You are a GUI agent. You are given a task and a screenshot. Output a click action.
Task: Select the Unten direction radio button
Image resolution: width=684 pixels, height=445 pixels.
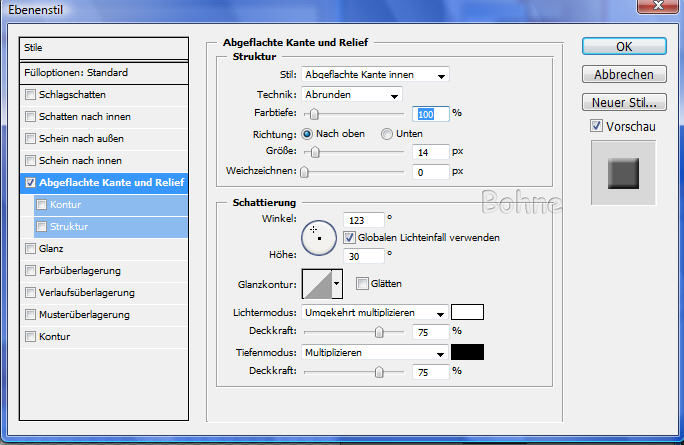[x=387, y=133]
